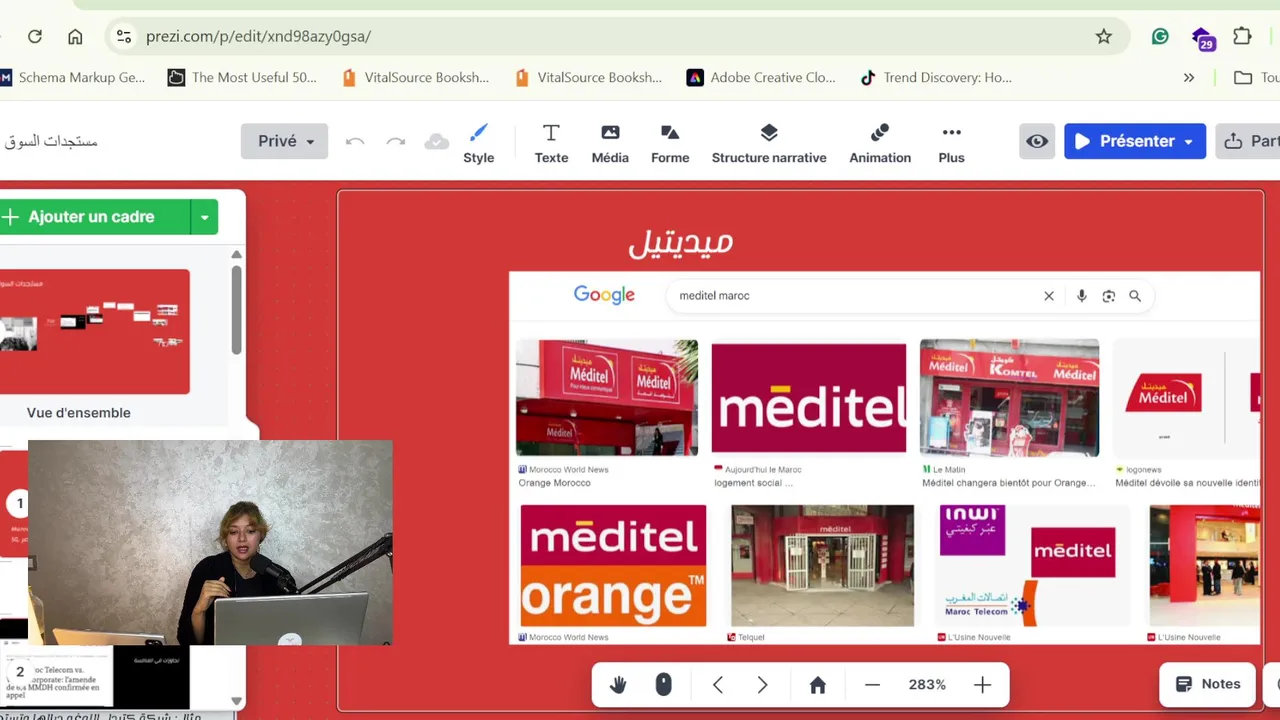Check cloud save status icon
This screenshot has width=1280, height=720.
coord(437,141)
